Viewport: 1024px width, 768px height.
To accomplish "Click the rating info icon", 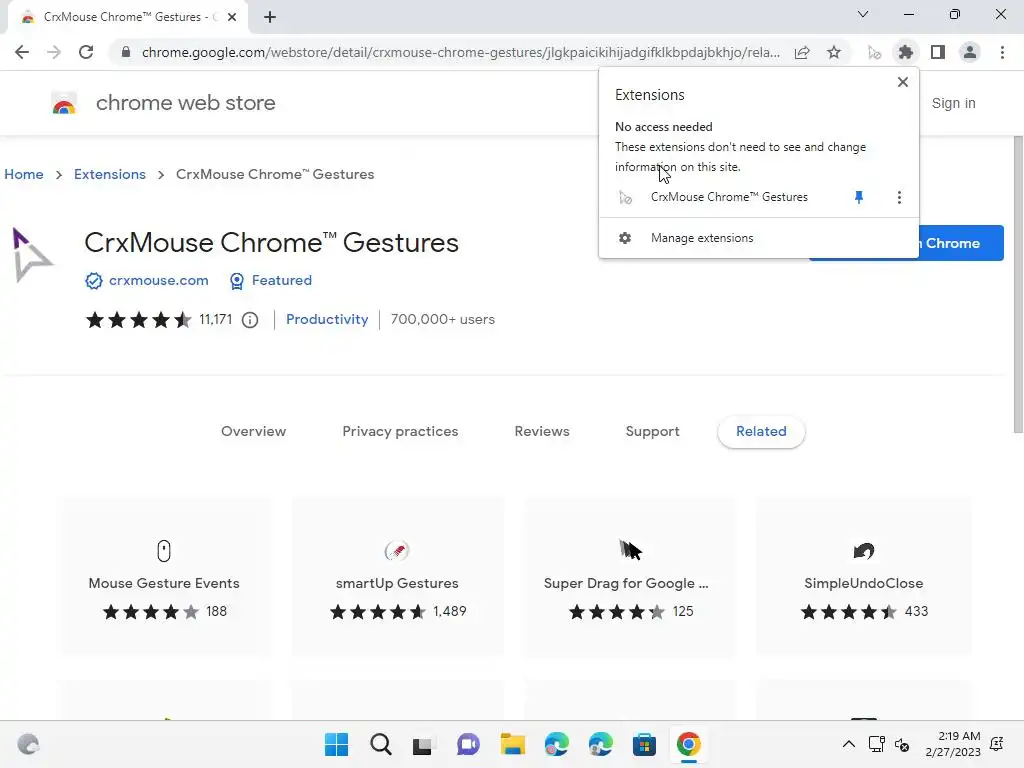I will [x=250, y=320].
